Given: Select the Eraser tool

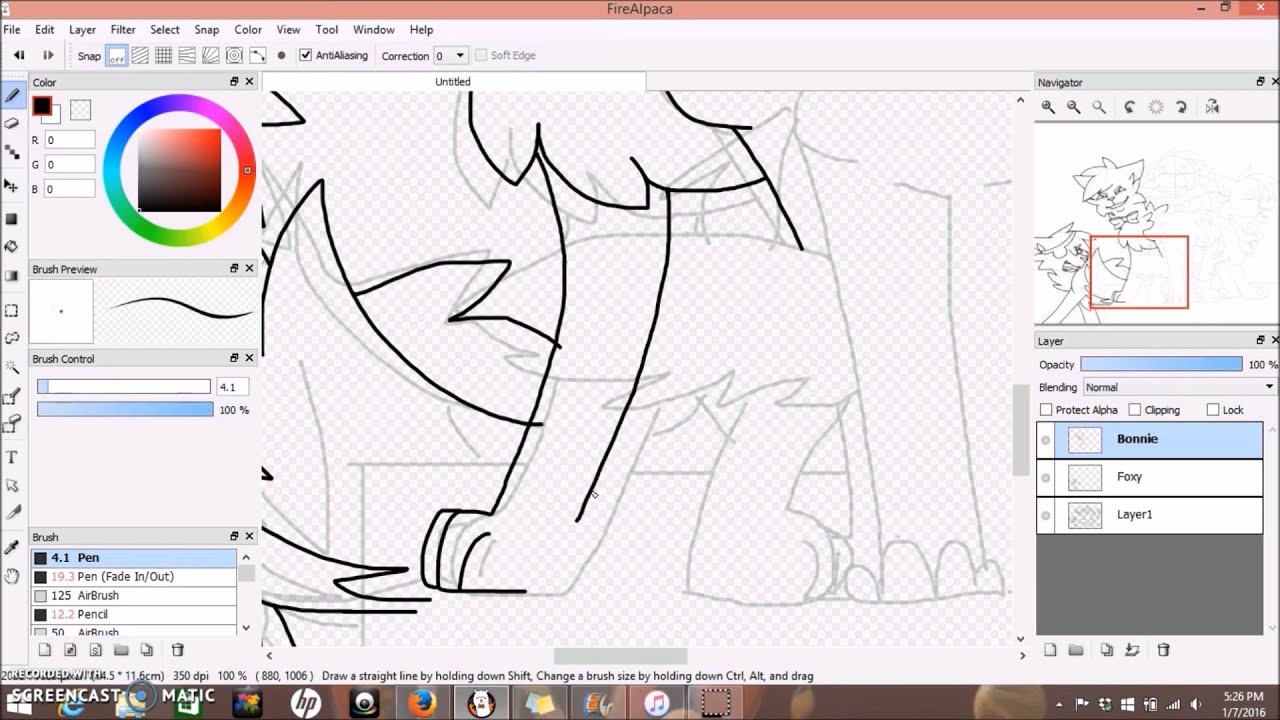Looking at the screenshot, I should point(12,124).
